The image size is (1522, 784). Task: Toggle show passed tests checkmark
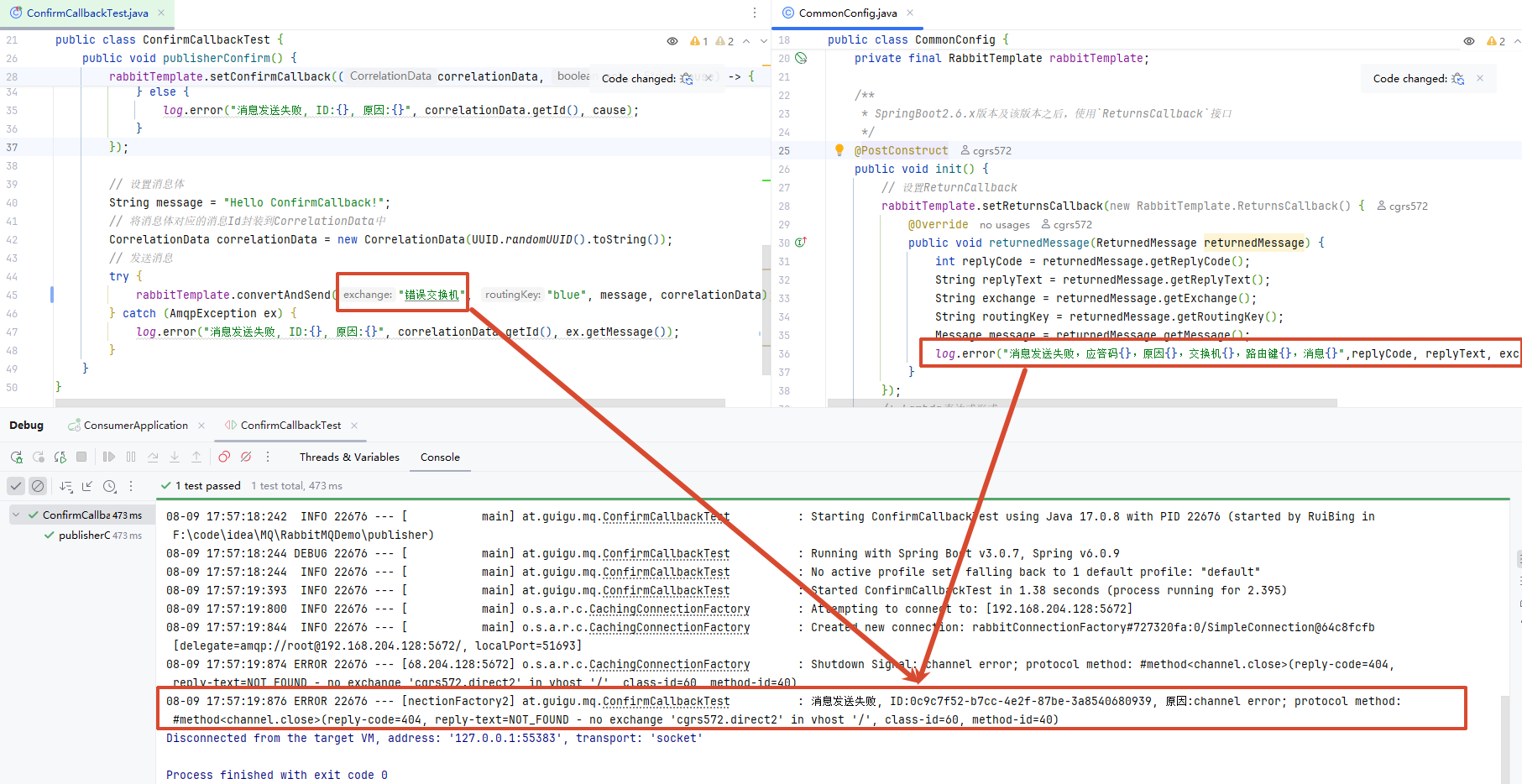tap(16, 486)
